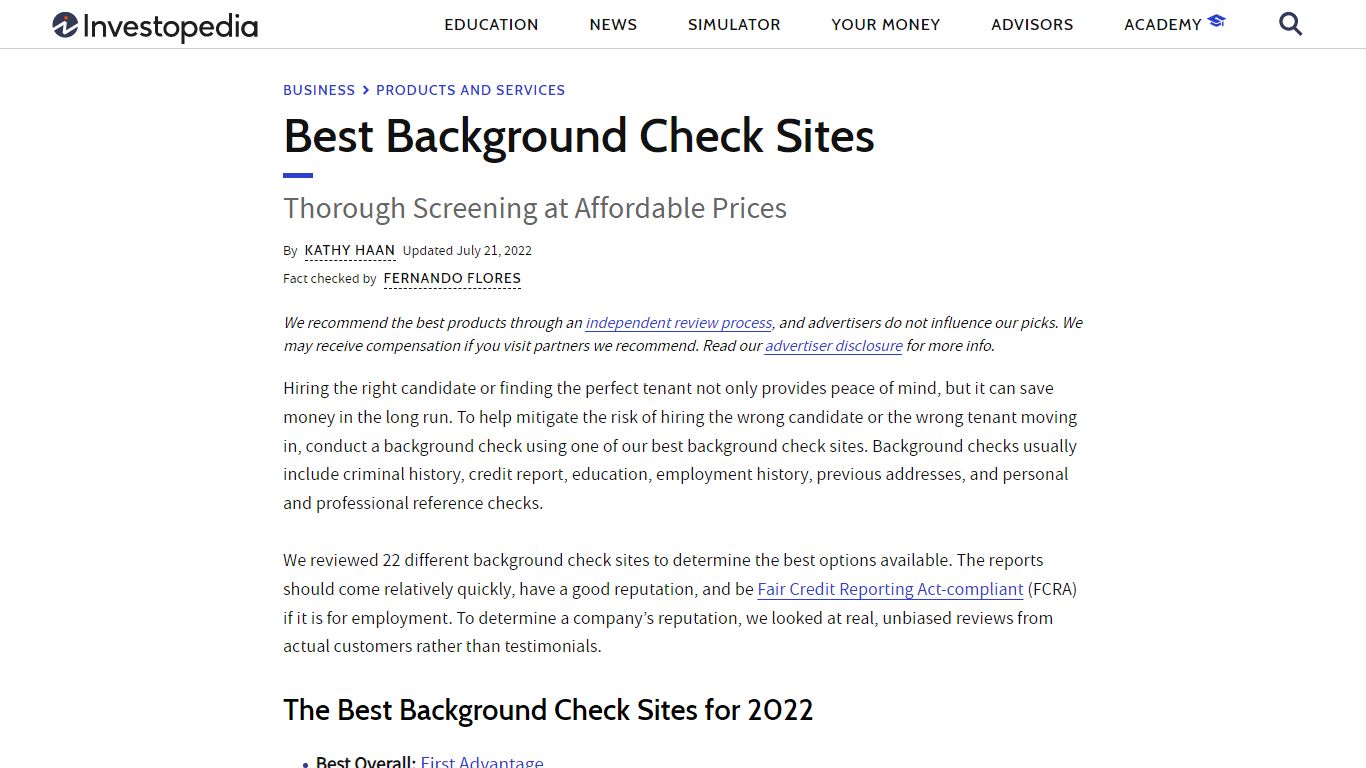Open the independent review process link
The height and width of the screenshot is (768, 1366).
[x=679, y=323]
